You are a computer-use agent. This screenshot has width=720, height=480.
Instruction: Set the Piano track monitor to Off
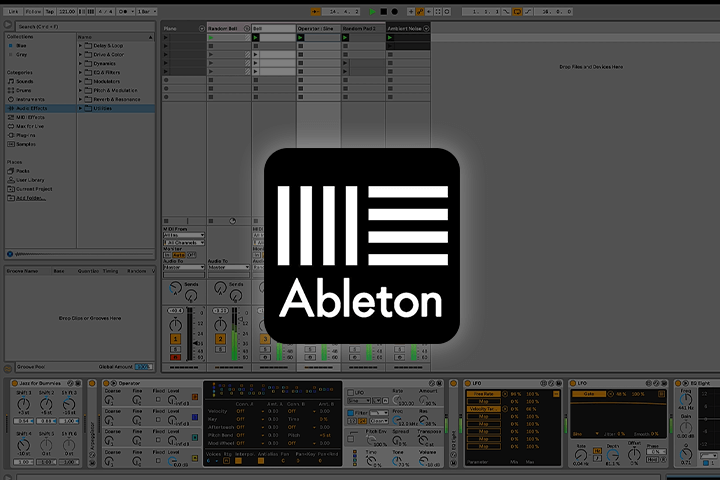[x=191, y=255]
